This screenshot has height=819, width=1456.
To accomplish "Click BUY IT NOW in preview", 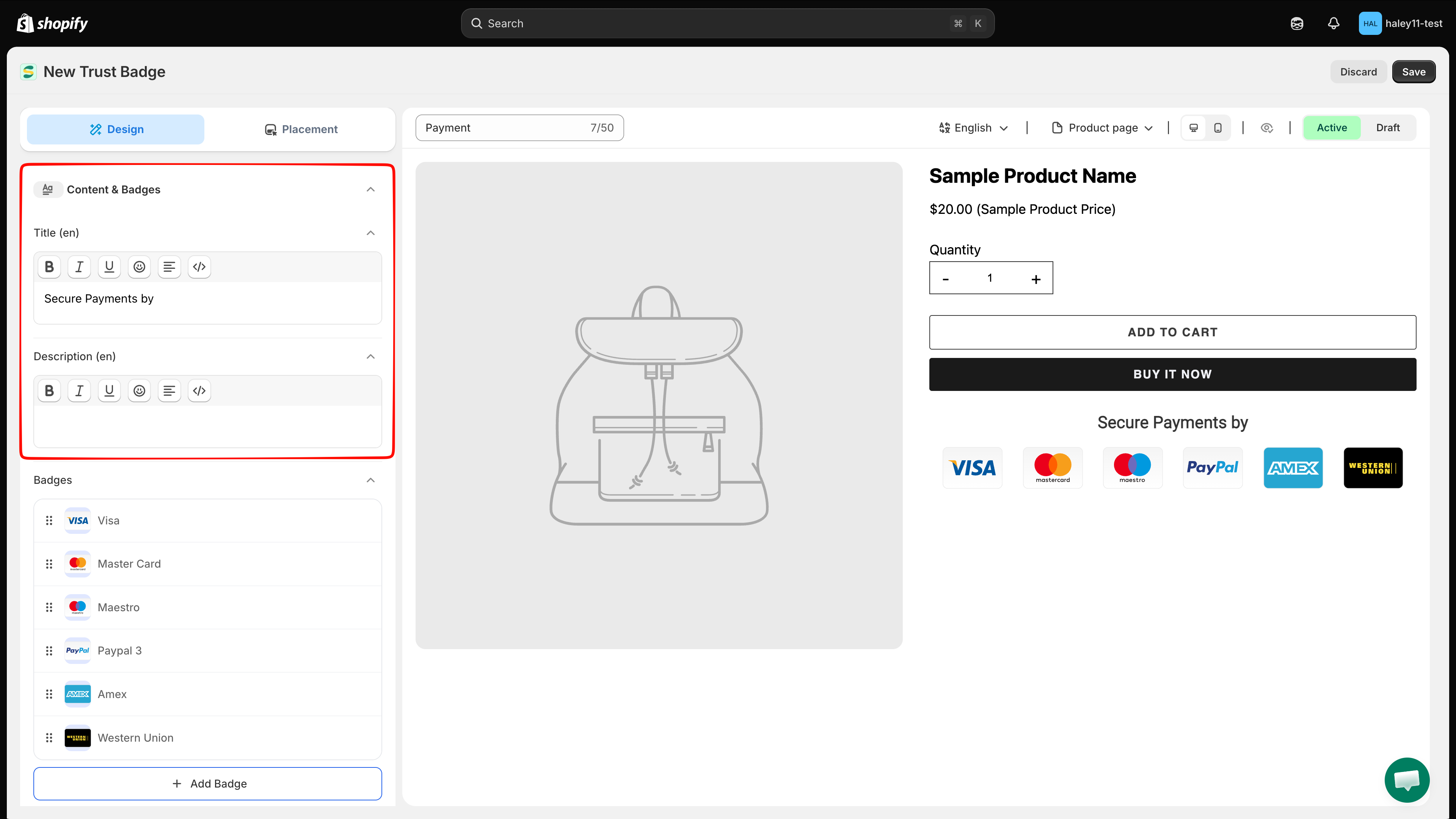I will 1172,374.
